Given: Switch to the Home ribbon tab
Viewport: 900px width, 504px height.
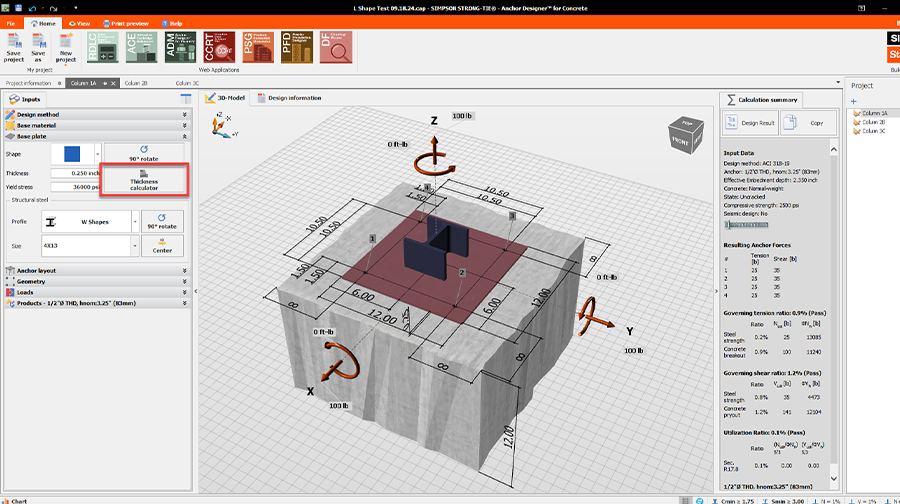Looking at the screenshot, I should [43, 24].
